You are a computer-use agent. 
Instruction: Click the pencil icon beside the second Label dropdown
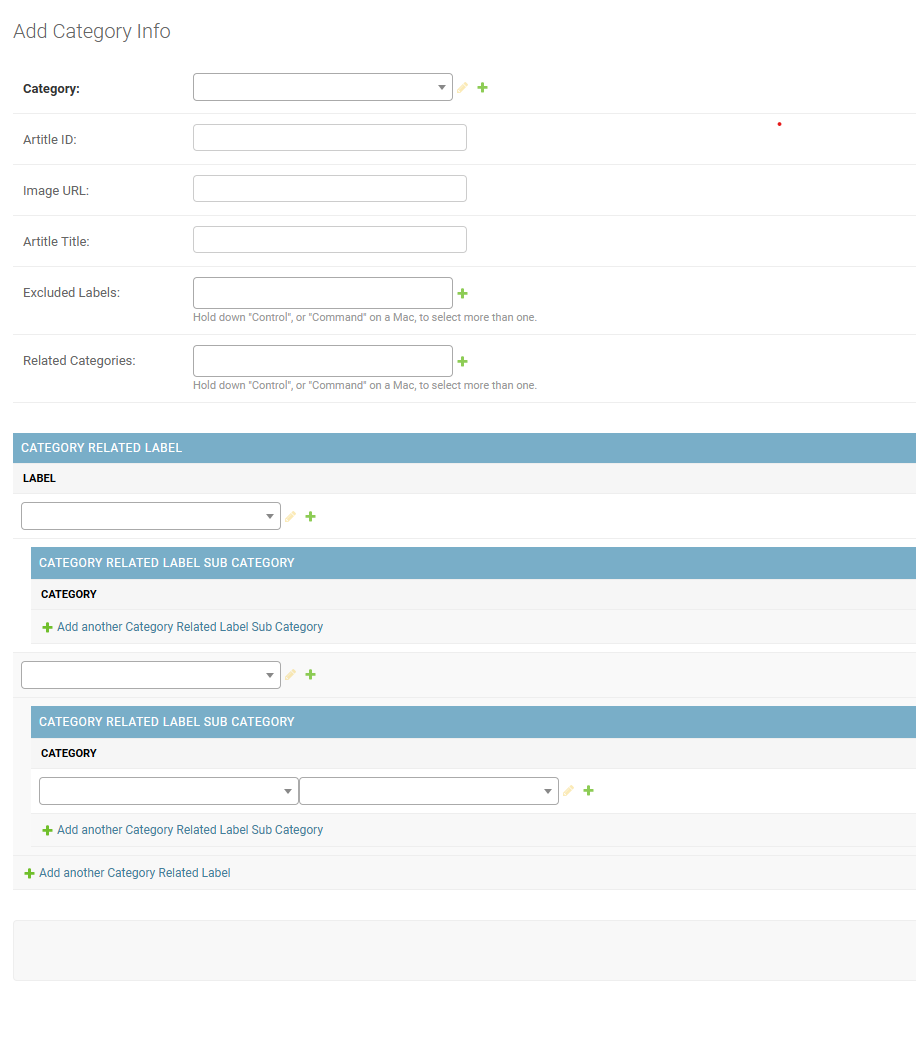(290, 674)
